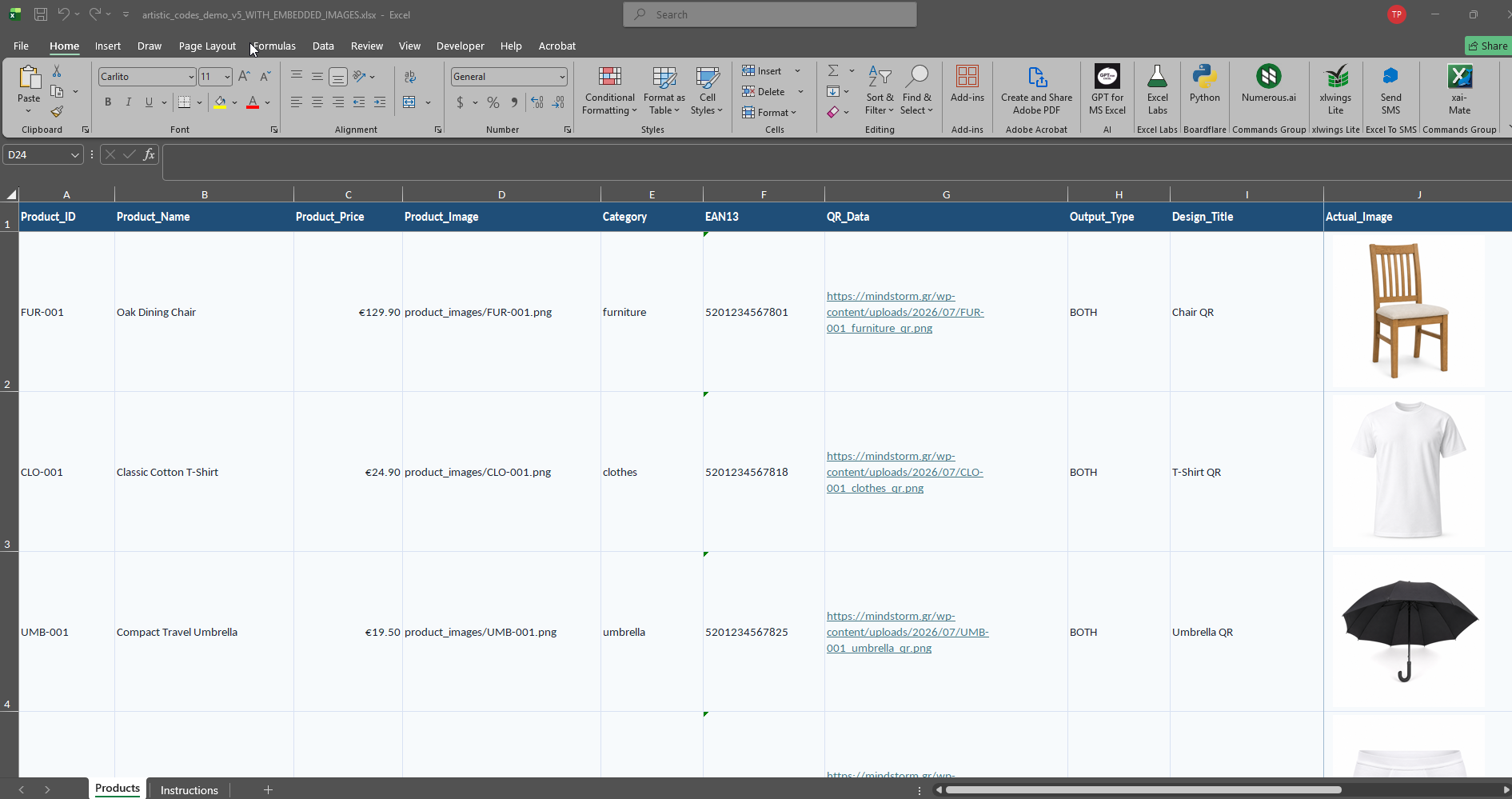Switch to the Insert ribbon tab
This screenshot has width=1512, height=799.
pyautogui.click(x=108, y=46)
